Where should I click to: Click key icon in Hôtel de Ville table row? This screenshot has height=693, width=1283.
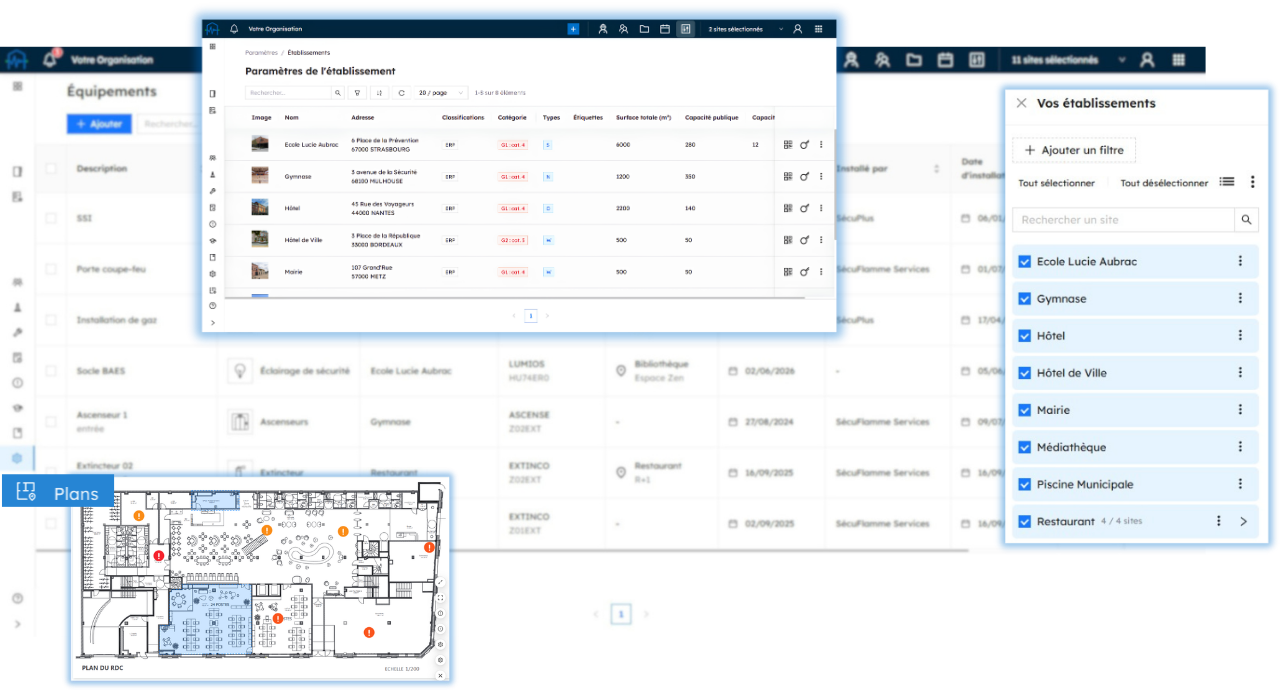(x=805, y=240)
